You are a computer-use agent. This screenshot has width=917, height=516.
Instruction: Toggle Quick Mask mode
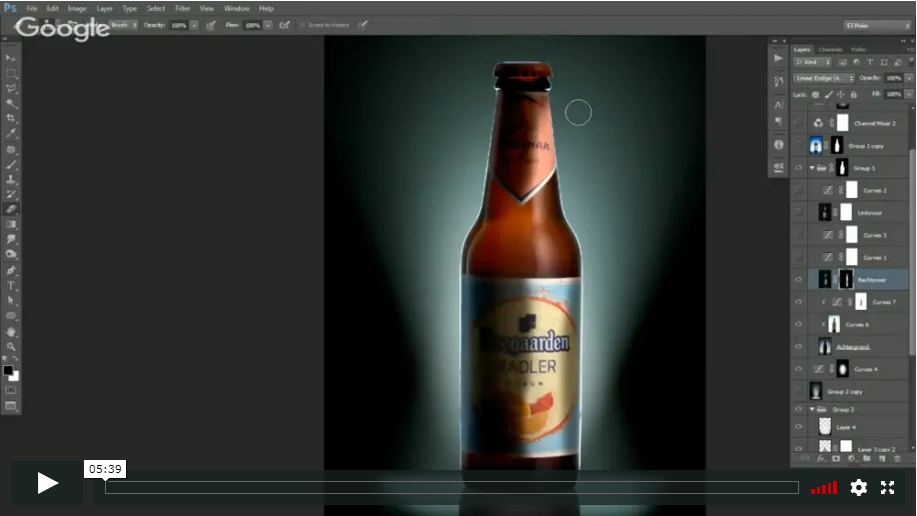click(x=11, y=390)
